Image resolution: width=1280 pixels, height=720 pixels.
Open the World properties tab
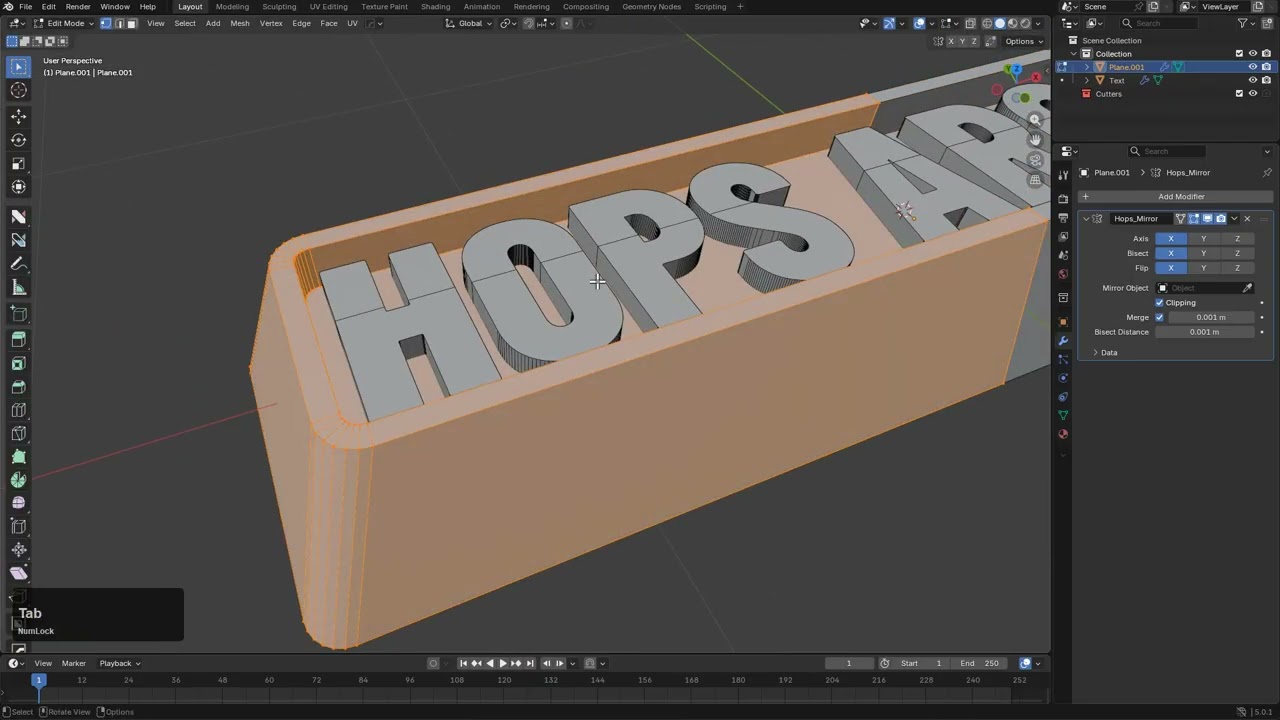click(x=1063, y=274)
